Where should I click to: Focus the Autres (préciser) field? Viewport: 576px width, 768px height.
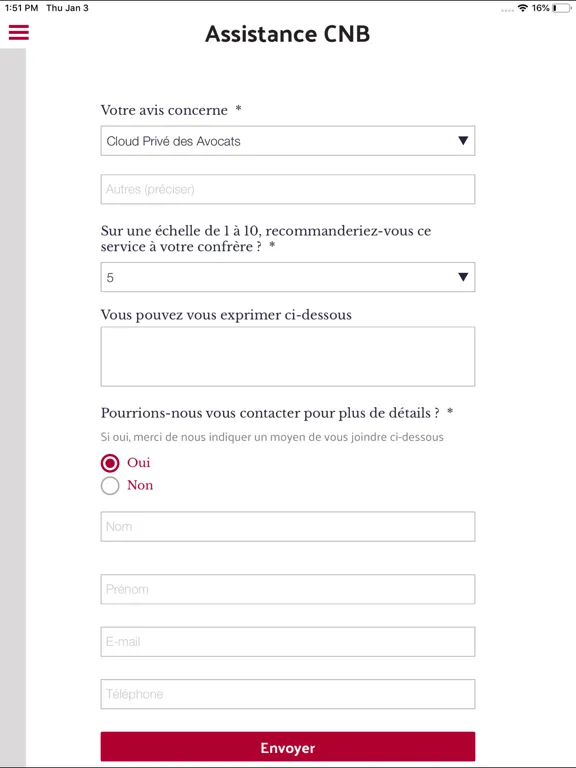pos(288,189)
